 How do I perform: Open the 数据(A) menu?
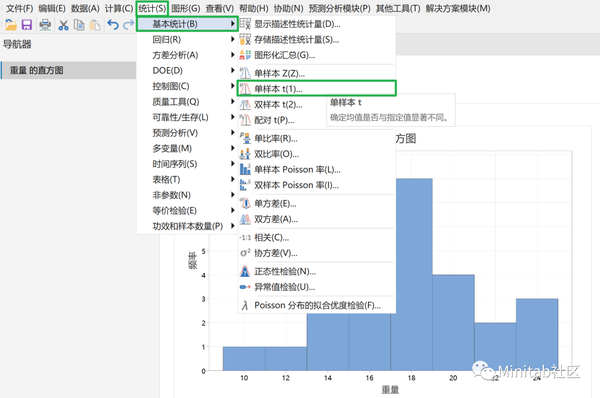tap(85, 8)
